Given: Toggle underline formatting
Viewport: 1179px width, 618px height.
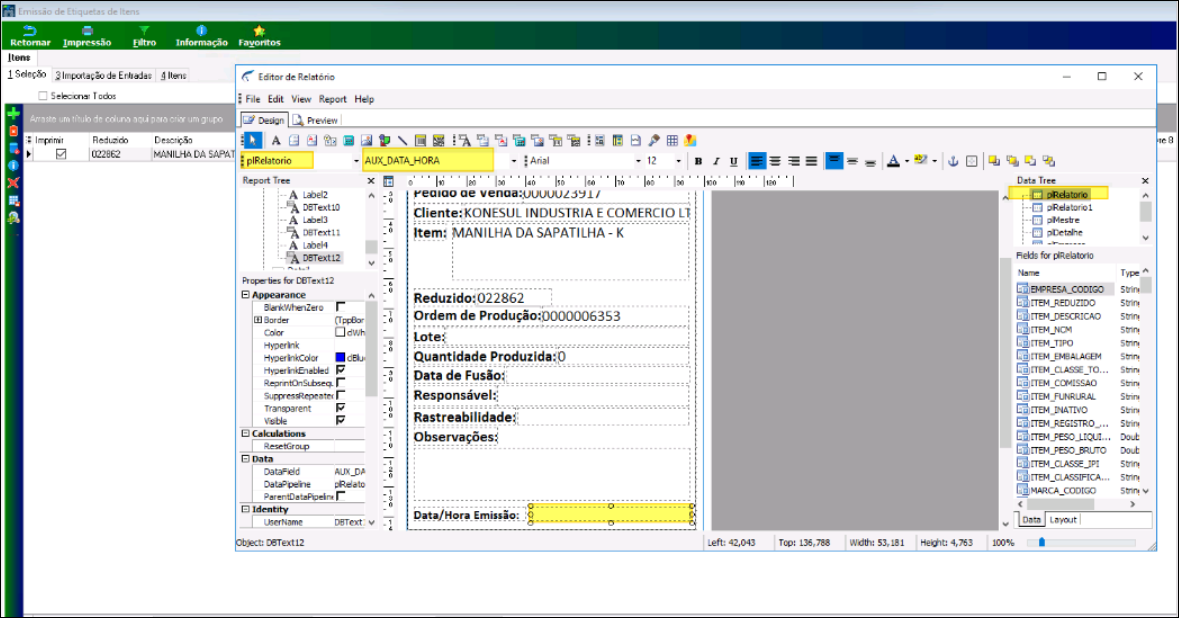Looking at the screenshot, I should tap(733, 161).
